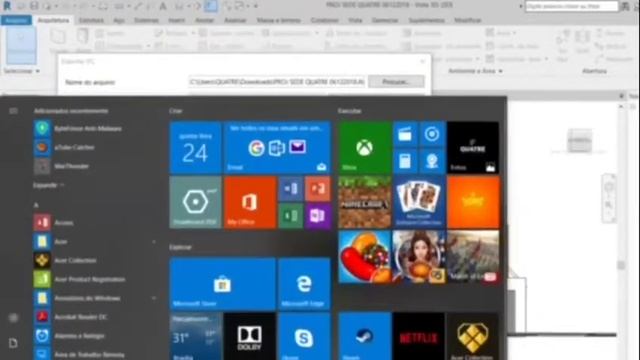
Task: Open the Netflix tile
Action: [419, 337]
